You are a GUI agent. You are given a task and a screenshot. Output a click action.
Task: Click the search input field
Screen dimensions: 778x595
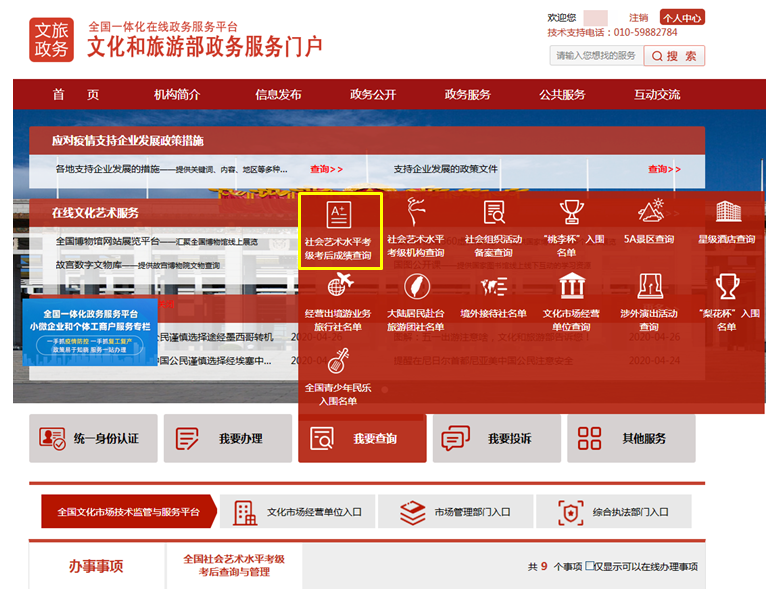click(597, 56)
